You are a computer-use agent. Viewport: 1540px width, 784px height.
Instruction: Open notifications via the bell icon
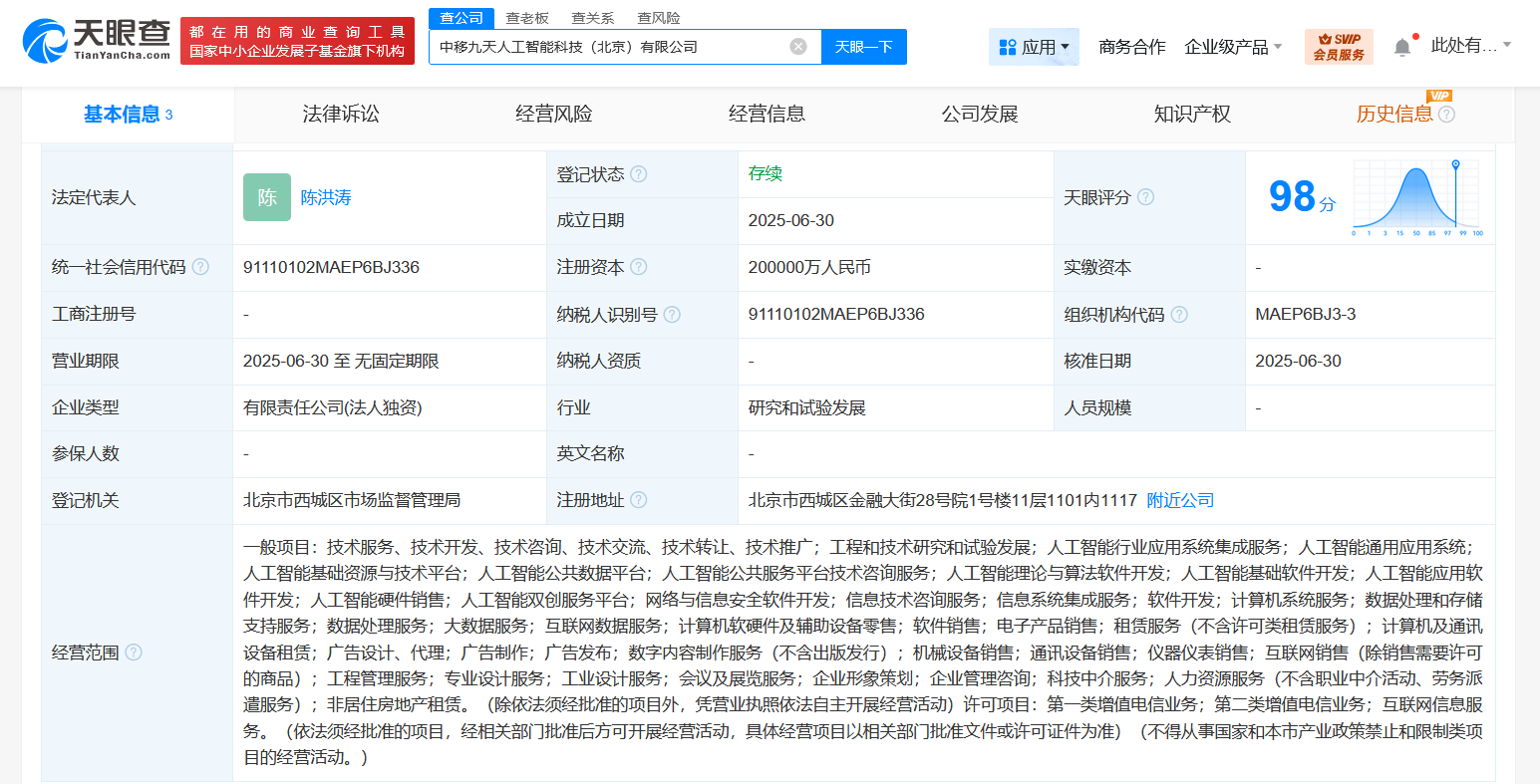point(1402,46)
